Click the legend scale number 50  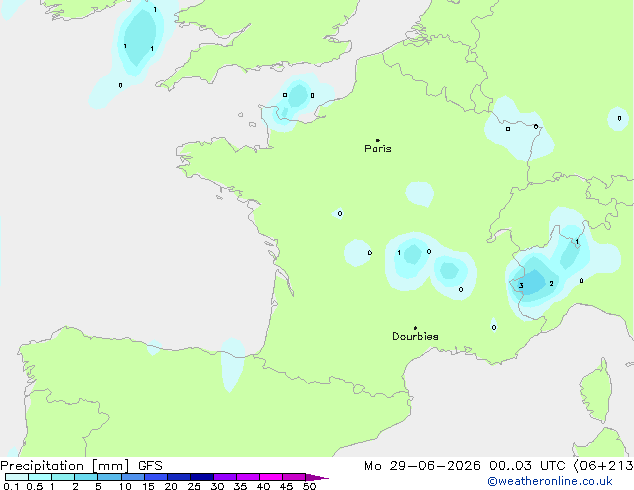coord(310,486)
